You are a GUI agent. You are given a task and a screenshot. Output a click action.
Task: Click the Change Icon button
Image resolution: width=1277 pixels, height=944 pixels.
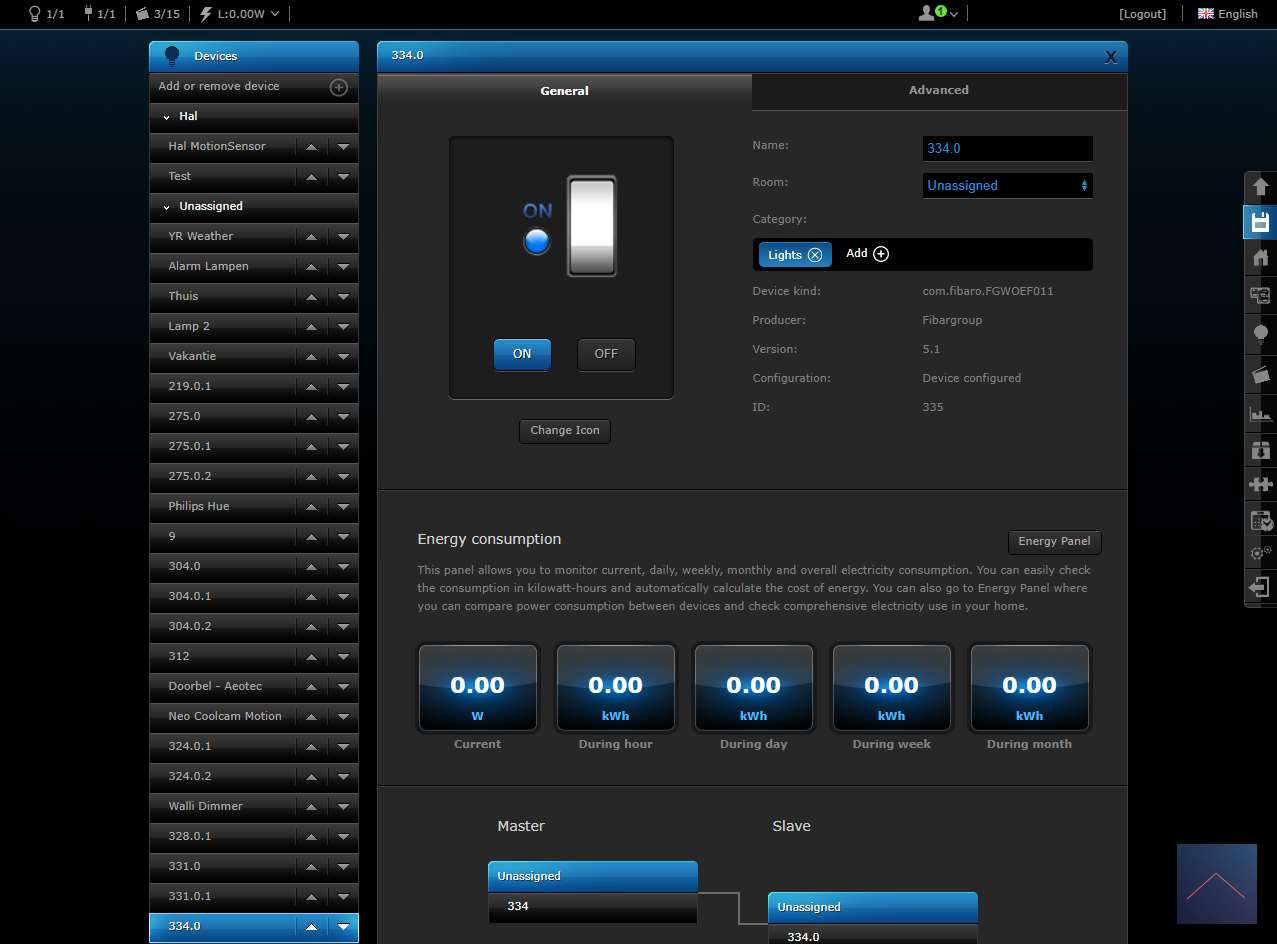[565, 430]
